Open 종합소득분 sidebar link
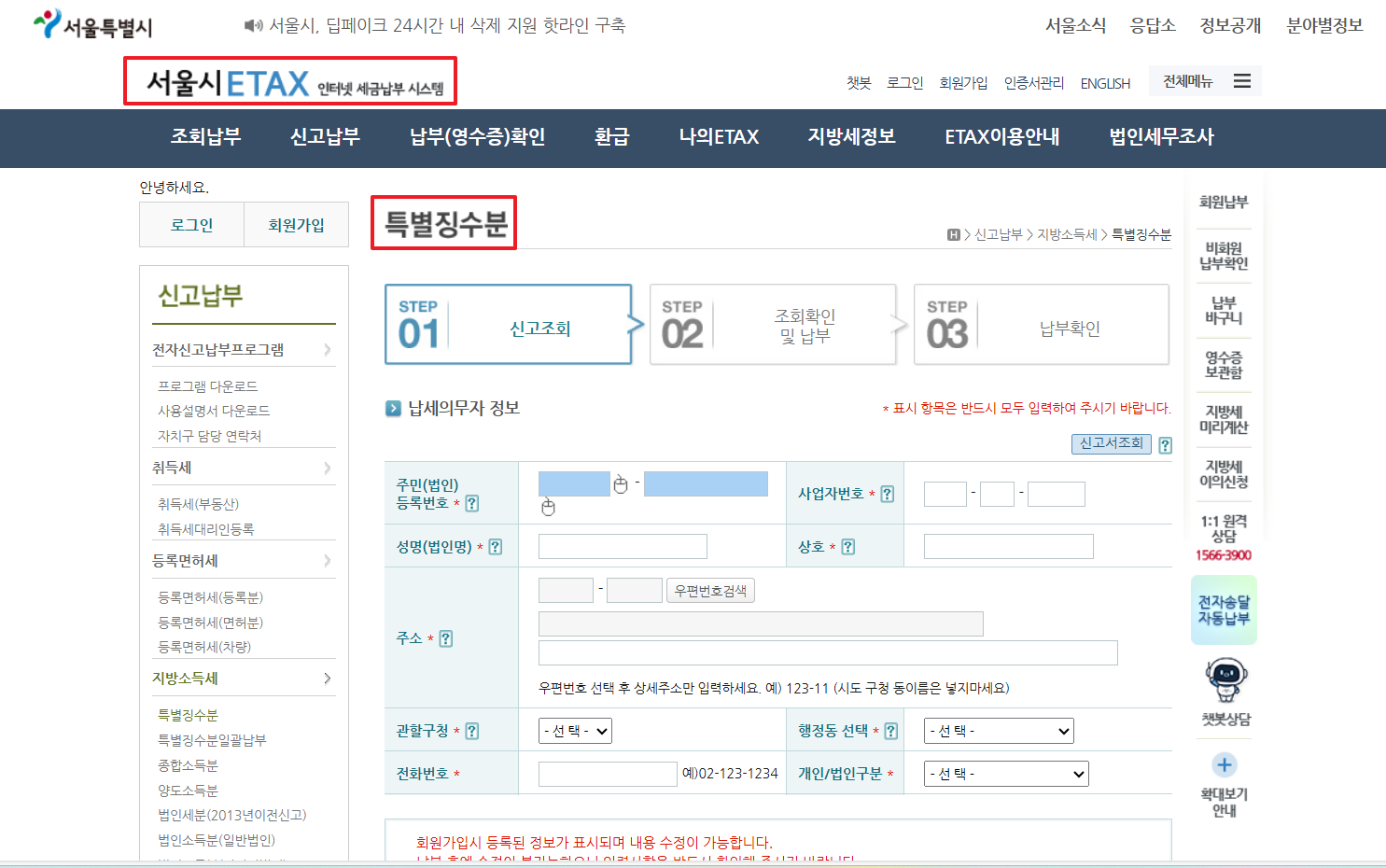The width and height of the screenshot is (1386, 868). pyautogui.click(x=188, y=765)
